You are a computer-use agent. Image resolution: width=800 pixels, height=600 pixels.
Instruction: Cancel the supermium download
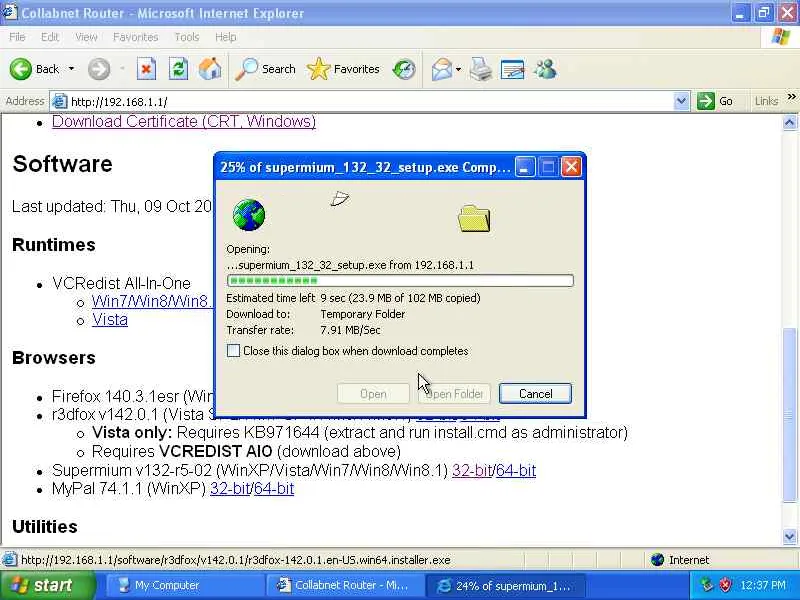click(535, 393)
